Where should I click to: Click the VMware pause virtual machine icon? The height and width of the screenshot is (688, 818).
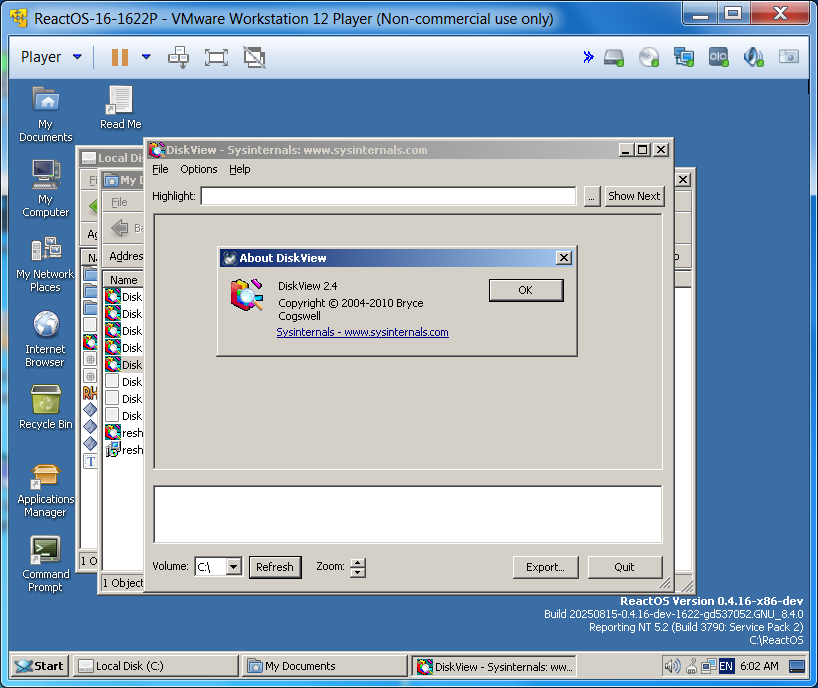(x=119, y=57)
